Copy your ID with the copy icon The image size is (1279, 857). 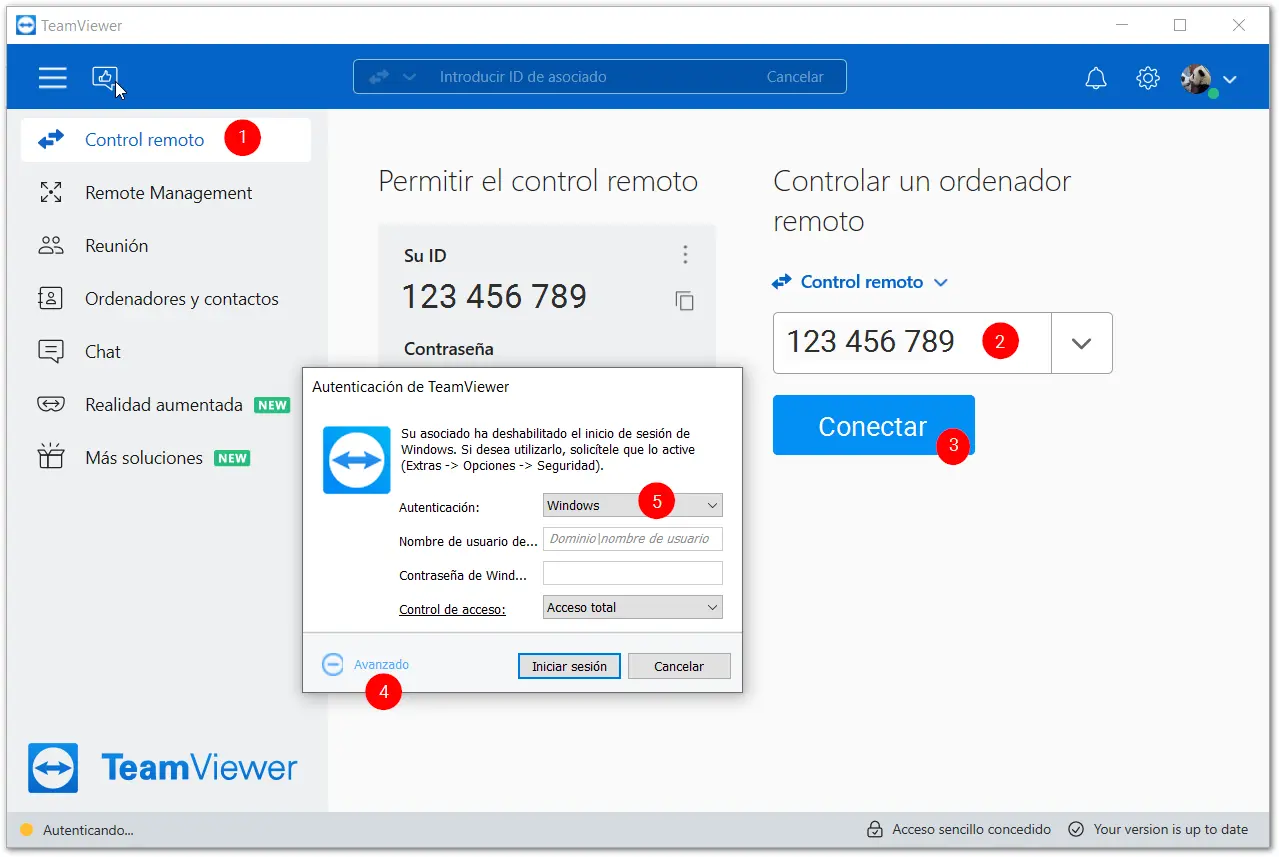(x=685, y=301)
